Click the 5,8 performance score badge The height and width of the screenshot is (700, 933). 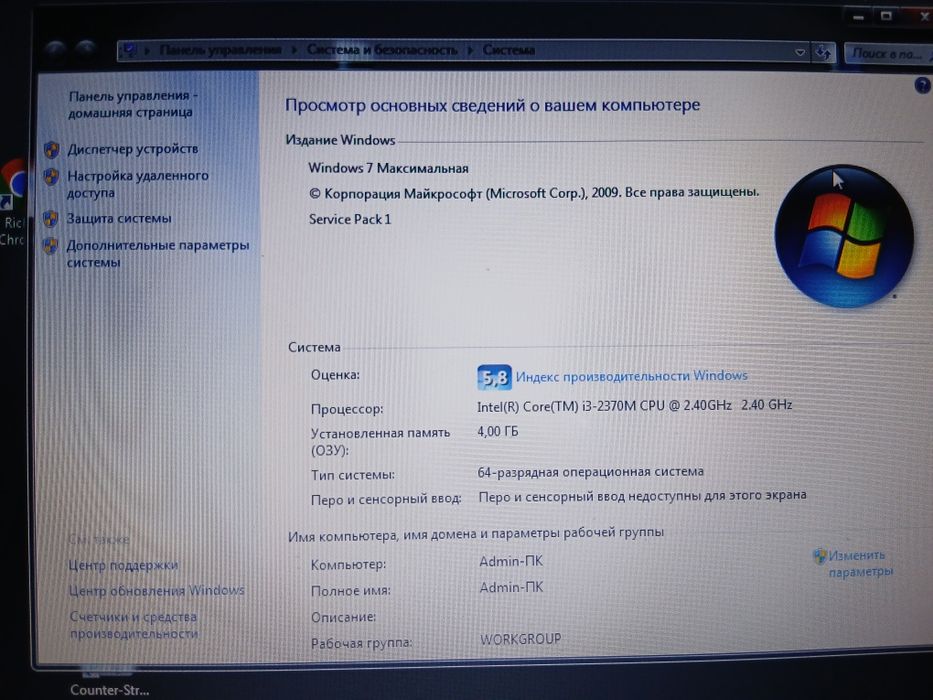[x=494, y=377]
